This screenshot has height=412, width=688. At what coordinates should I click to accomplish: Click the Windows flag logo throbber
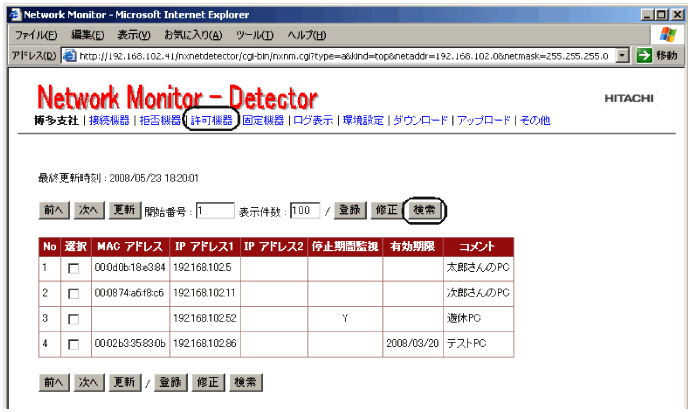[667, 34]
